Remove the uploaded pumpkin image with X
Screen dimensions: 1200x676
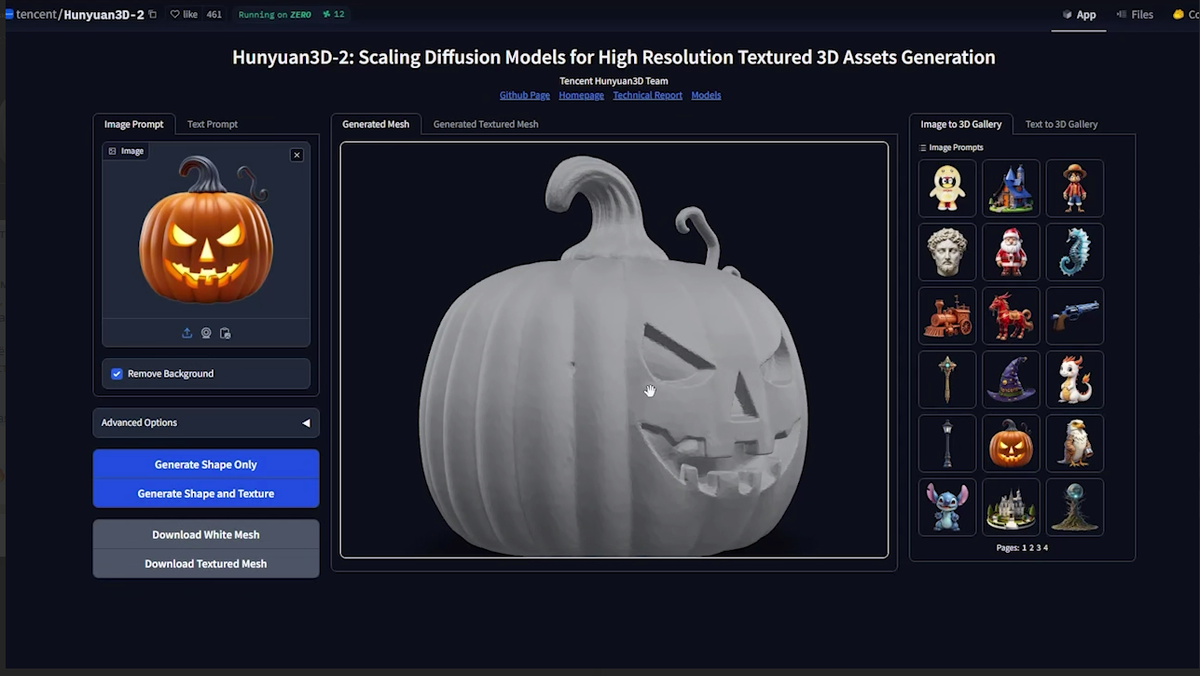pyautogui.click(x=297, y=154)
